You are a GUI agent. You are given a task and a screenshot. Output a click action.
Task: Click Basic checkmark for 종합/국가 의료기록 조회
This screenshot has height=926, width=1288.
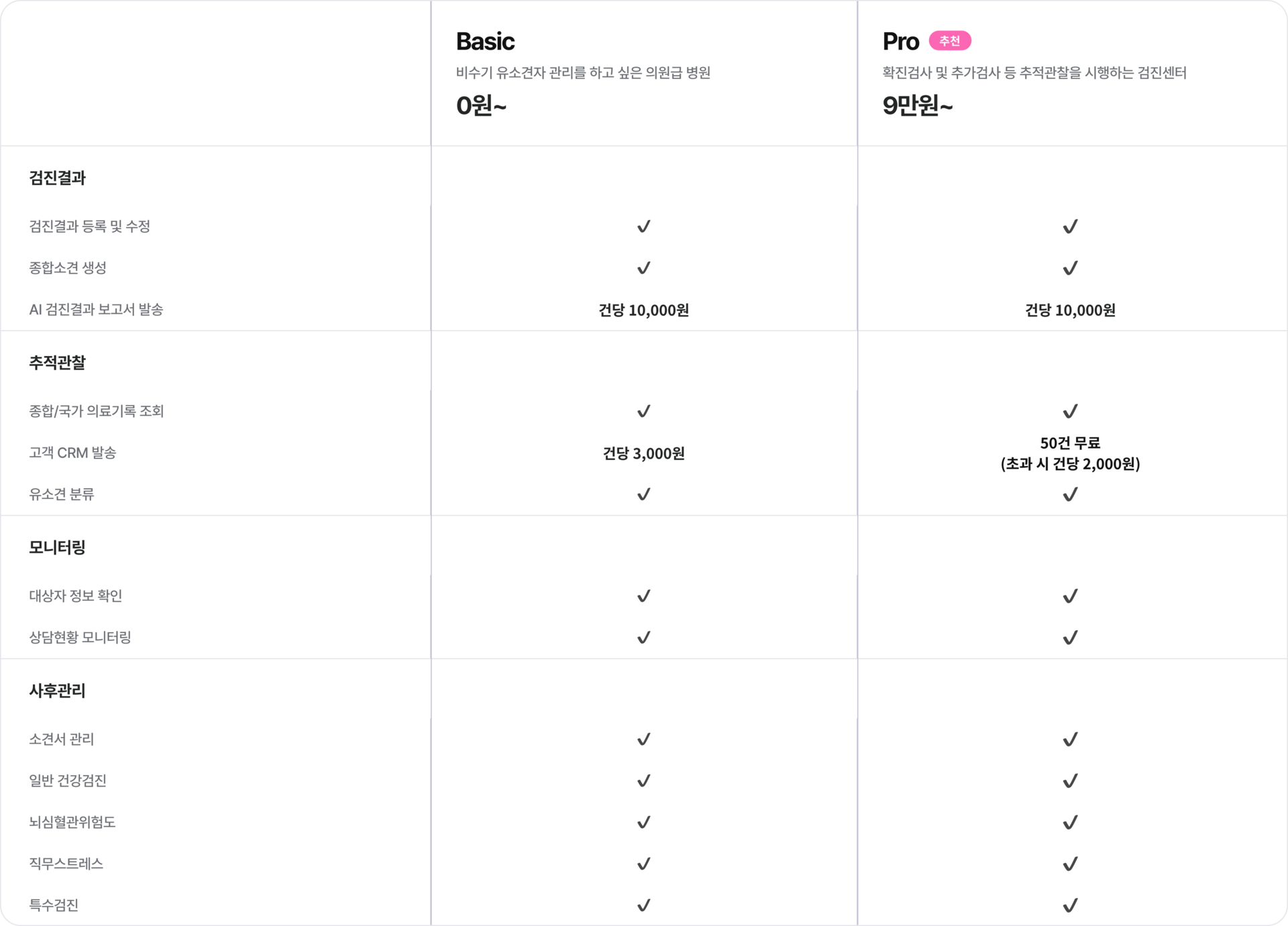643,411
